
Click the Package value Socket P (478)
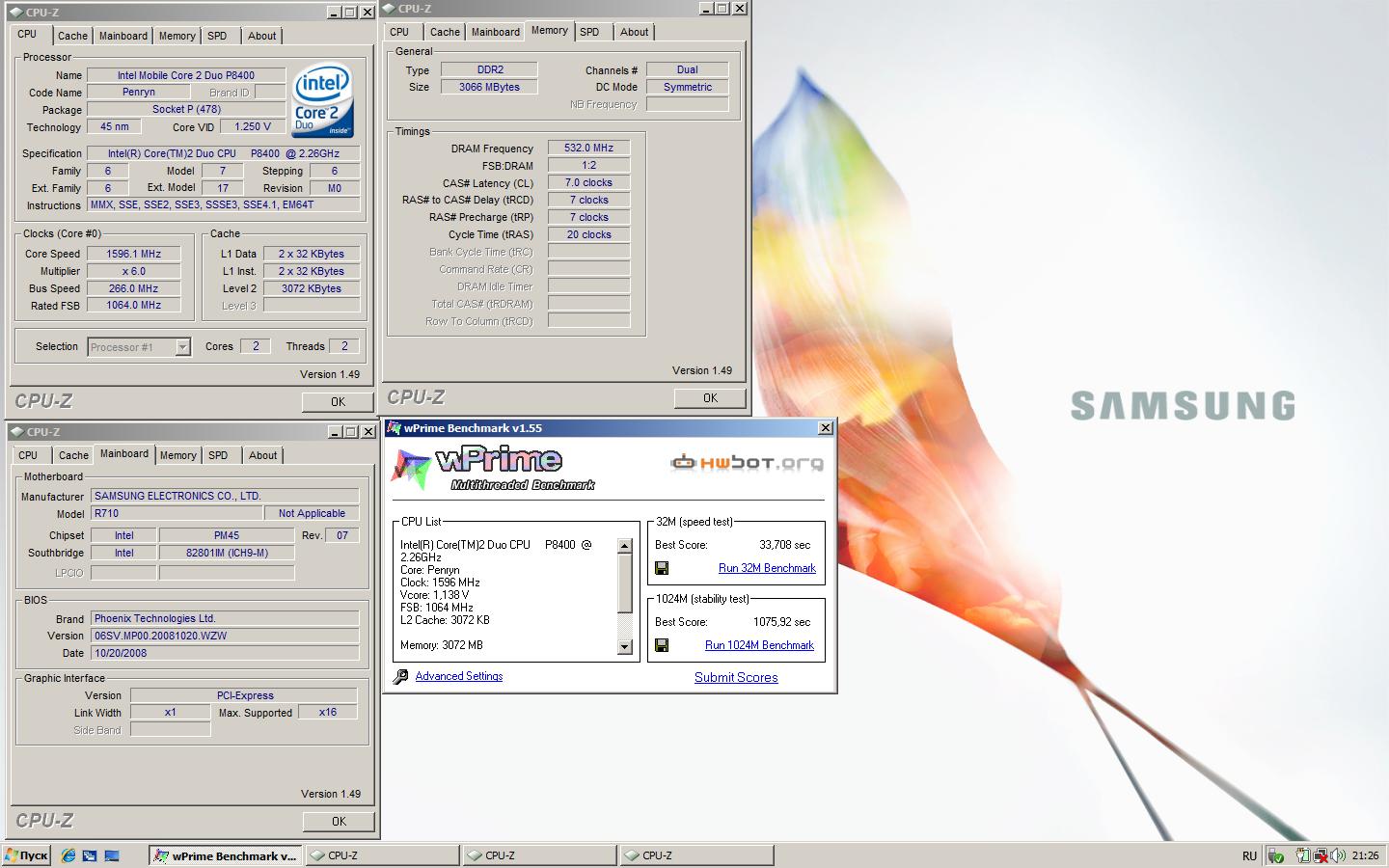click(x=186, y=110)
